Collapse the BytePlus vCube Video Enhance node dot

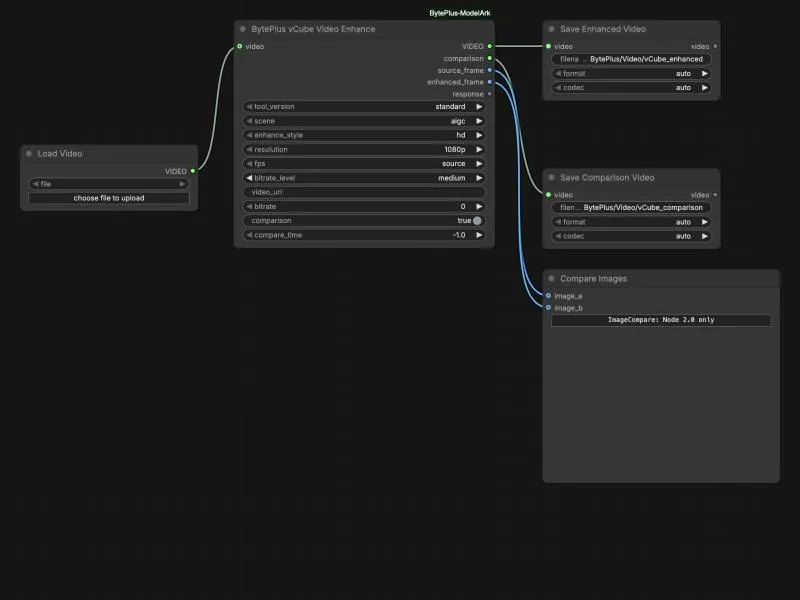243,29
